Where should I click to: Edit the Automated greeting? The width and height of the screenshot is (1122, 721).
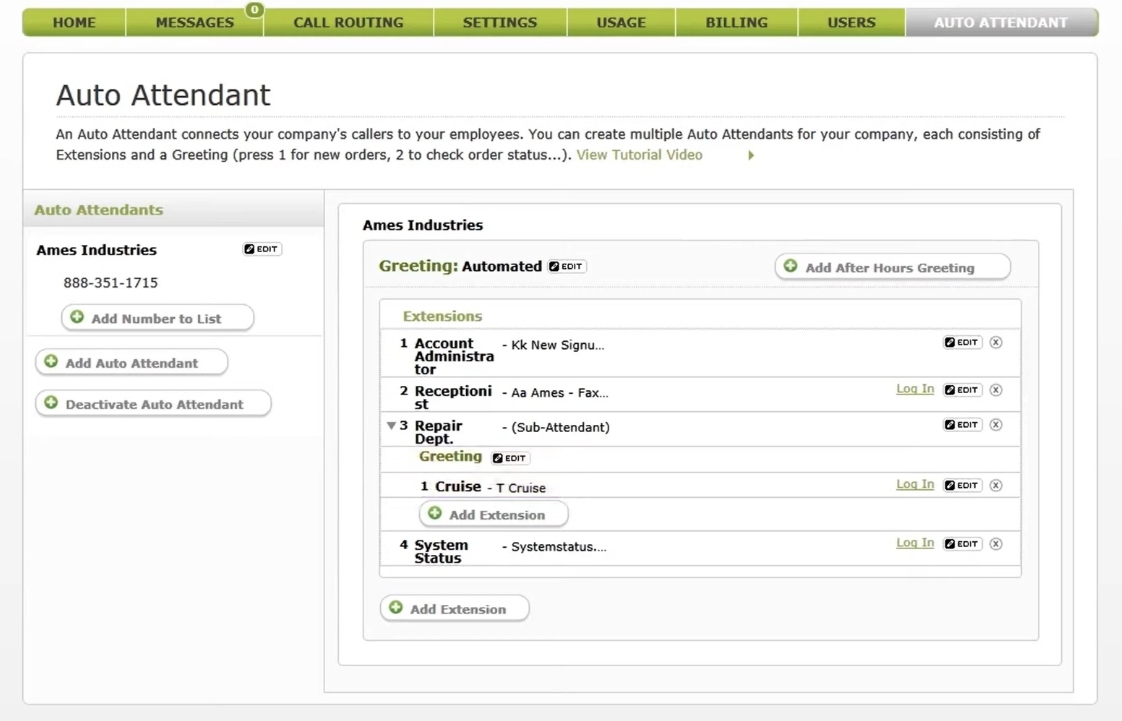[567, 266]
